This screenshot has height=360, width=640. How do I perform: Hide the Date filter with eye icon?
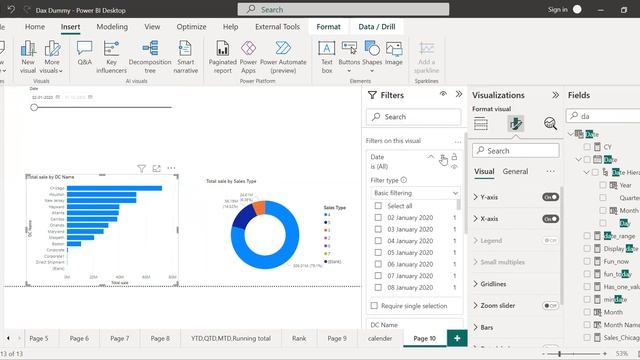pos(454,167)
